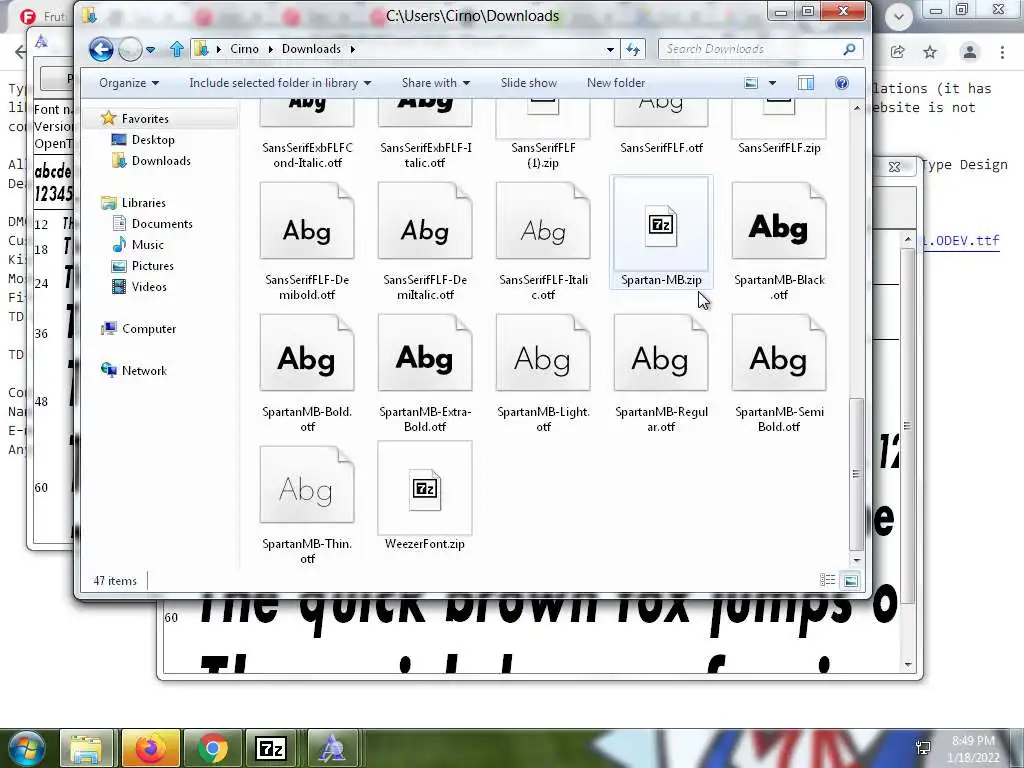Click the Explorer Forward arrow button
The image size is (1024, 768).
point(131,49)
